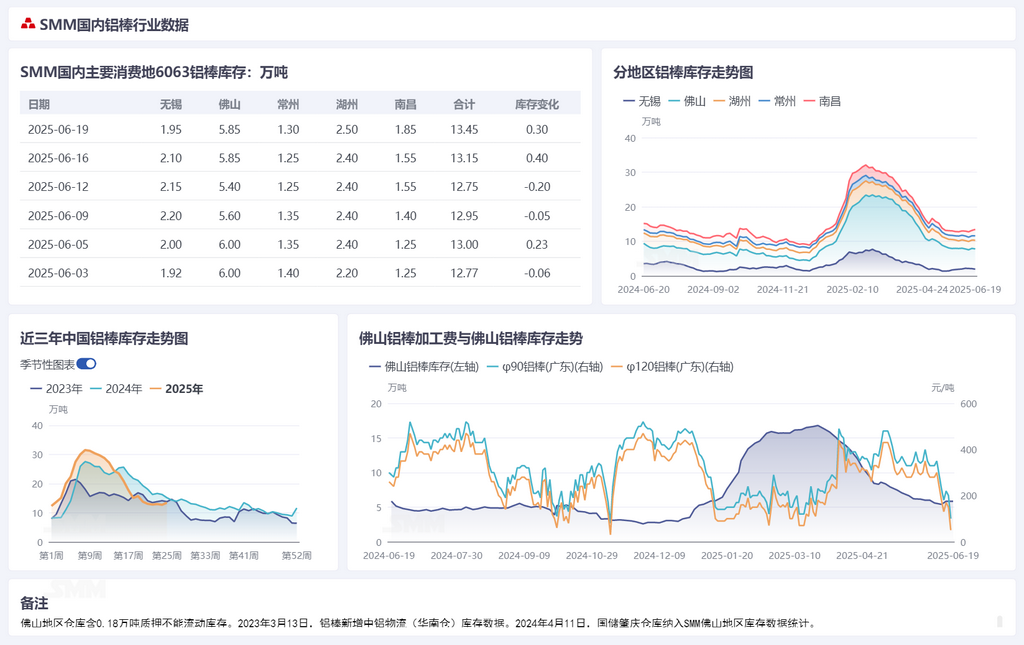Click 湖州 value 2.50 in first row

click(347, 129)
